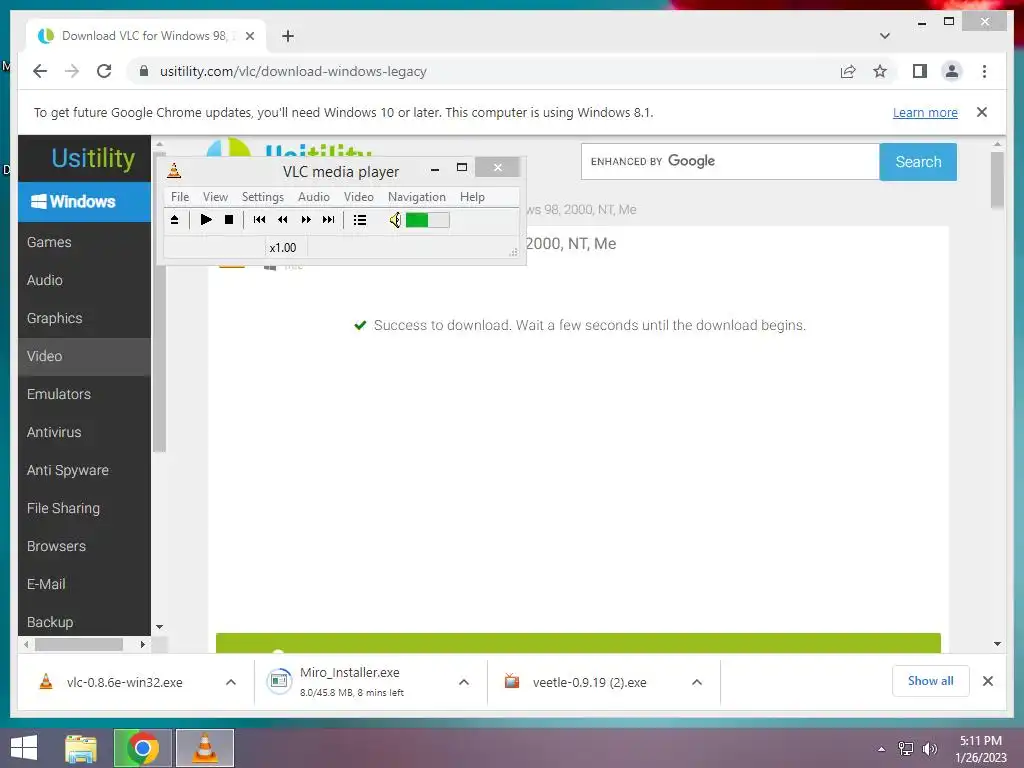This screenshot has height=768, width=1024.
Task: Open the Backup category
Action: pyautogui.click(x=84, y=622)
